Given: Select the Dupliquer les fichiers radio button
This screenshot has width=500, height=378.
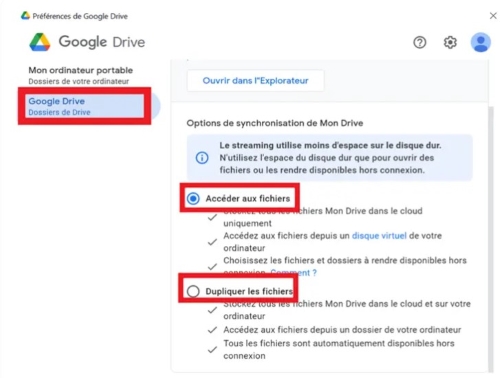Looking at the screenshot, I should [x=193, y=291].
